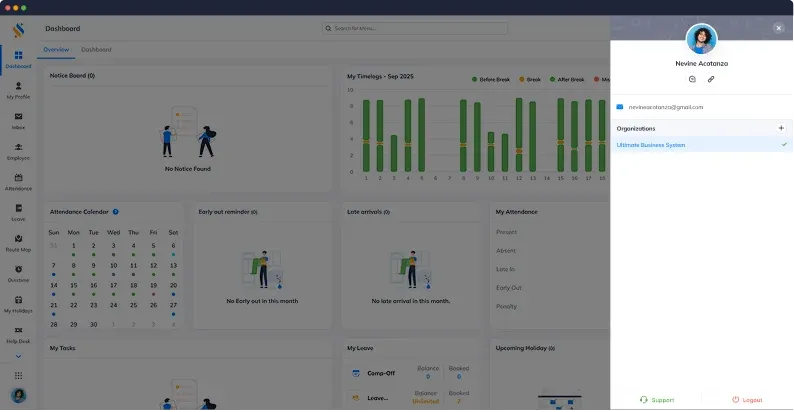Click the nevineacotanzo@gmail.com email text

[x=665, y=107]
